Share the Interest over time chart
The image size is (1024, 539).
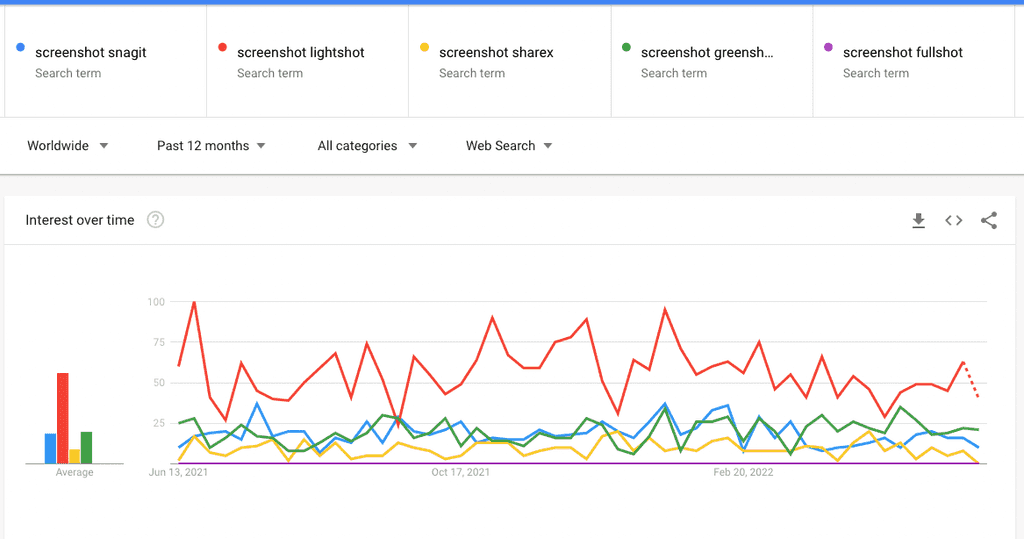click(989, 221)
